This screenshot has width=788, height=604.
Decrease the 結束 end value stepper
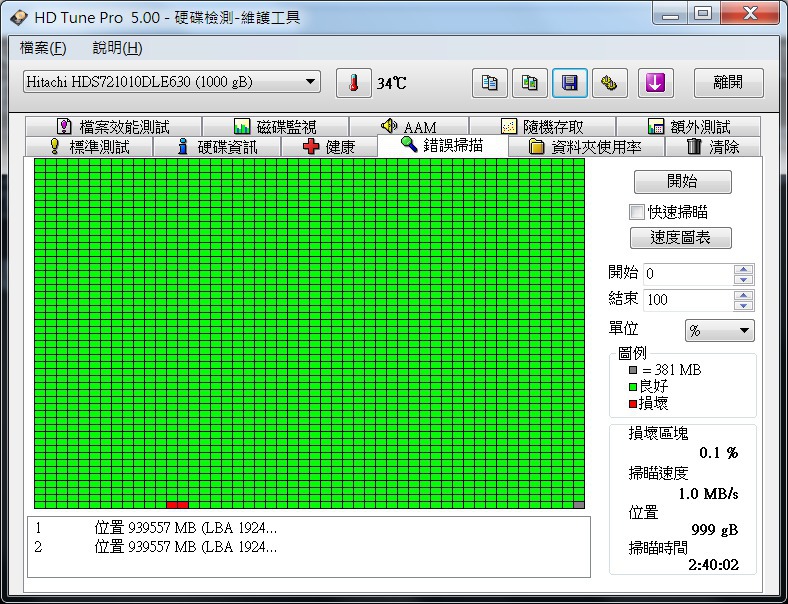click(743, 306)
